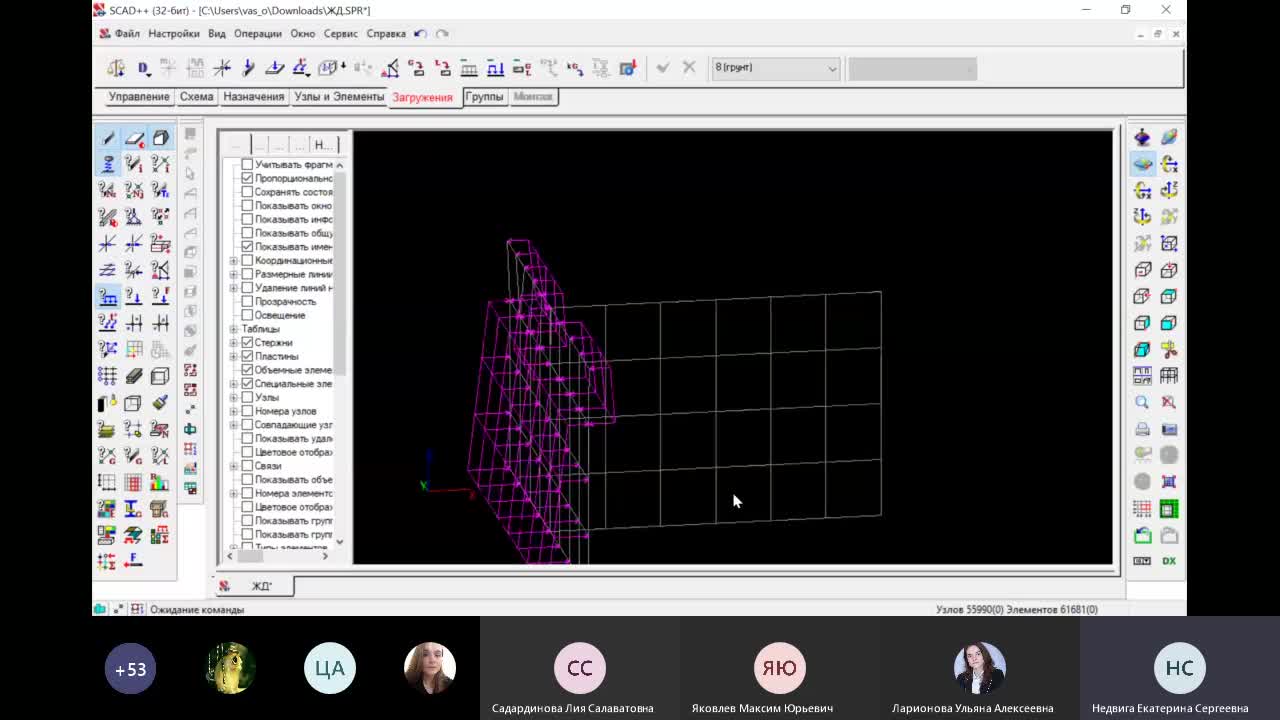Click the 'Узлов 55990(0) Элементов 61681(0)' status text
The width and height of the screenshot is (1280, 720).
pos(1016,609)
